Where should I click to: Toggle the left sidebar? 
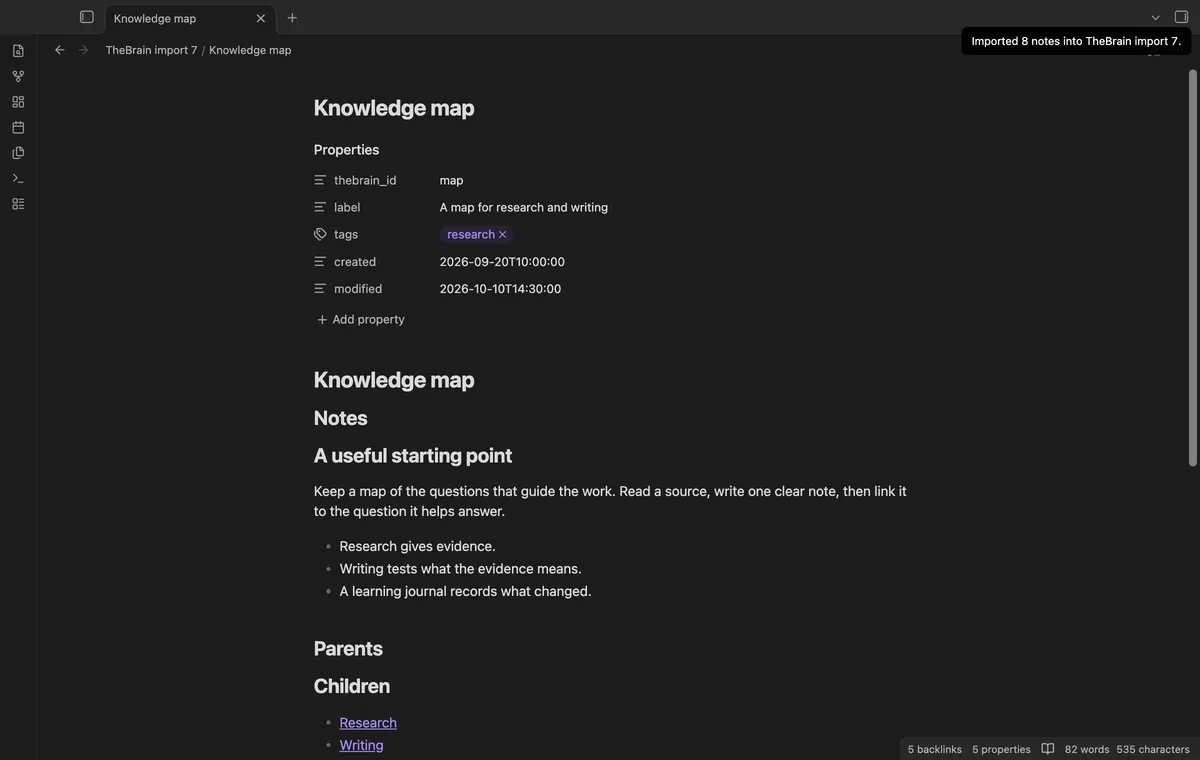(87, 17)
